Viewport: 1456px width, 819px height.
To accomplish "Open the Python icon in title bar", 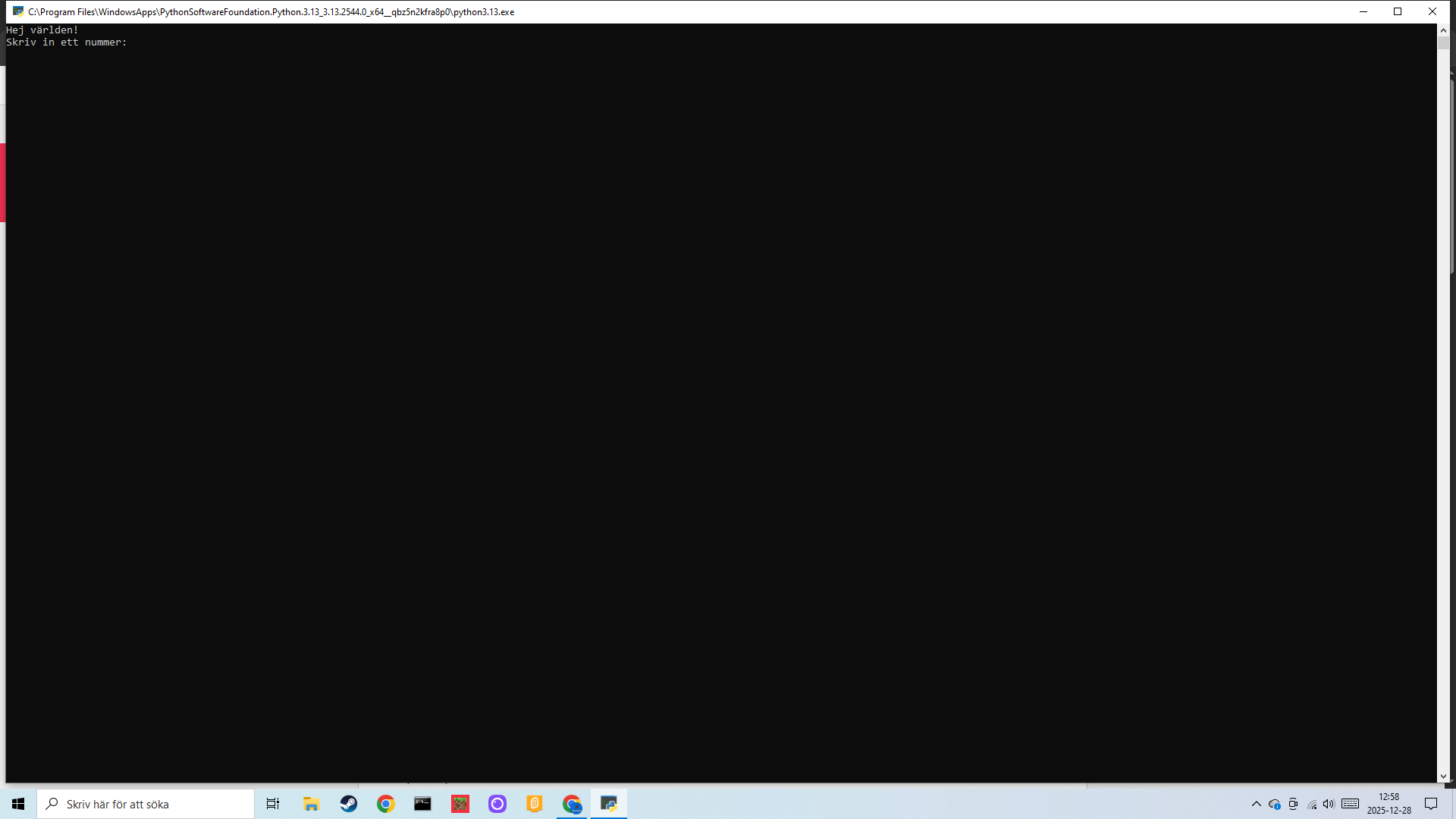I will tap(18, 11).
